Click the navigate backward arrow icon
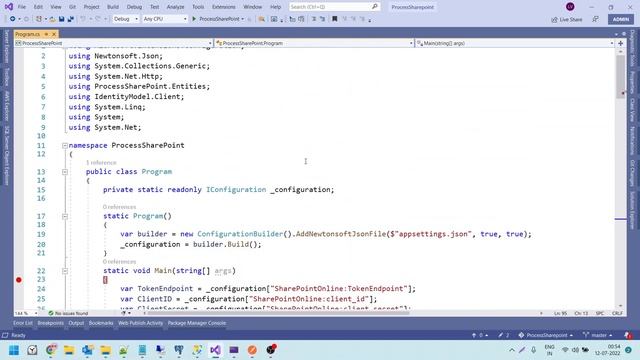Screen dimensions: 640x360 12,19
